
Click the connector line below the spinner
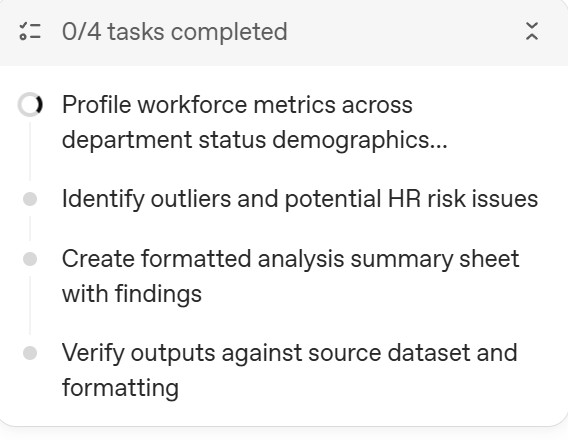(30, 151)
